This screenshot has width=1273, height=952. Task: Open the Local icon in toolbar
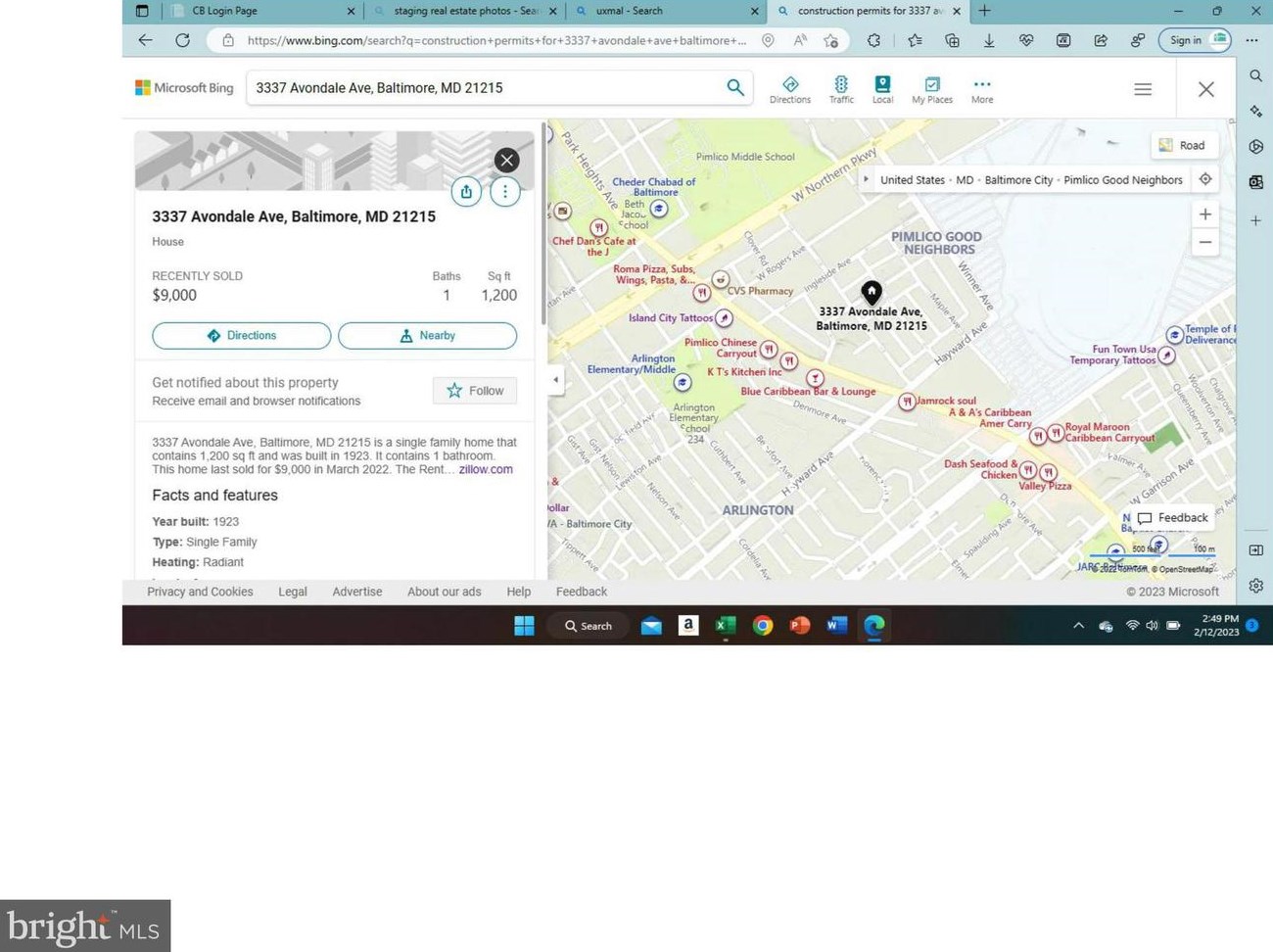tap(882, 89)
